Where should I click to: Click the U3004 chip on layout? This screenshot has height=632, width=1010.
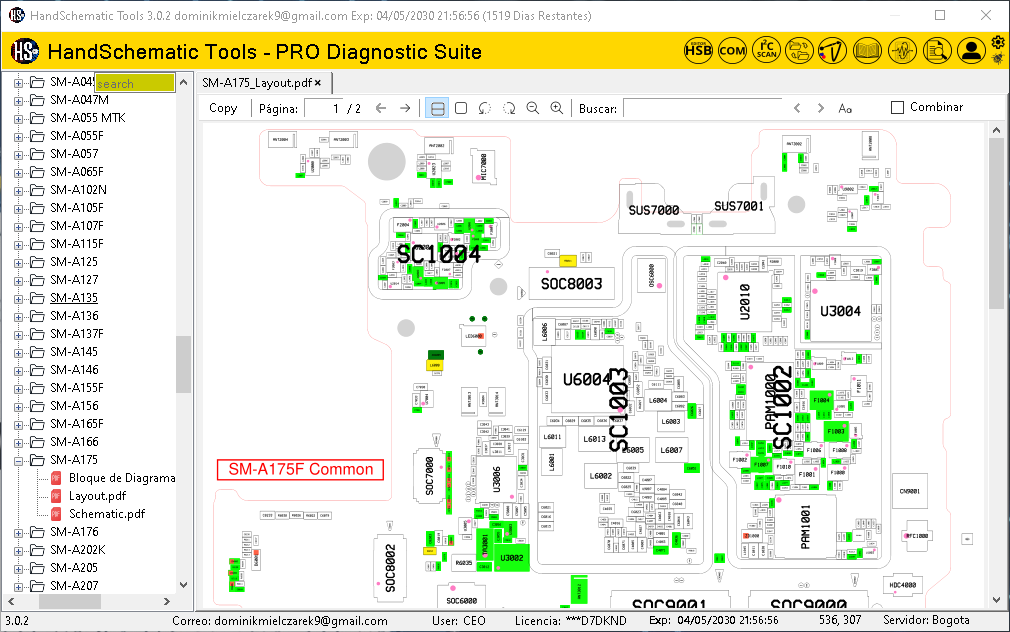tap(840, 311)
